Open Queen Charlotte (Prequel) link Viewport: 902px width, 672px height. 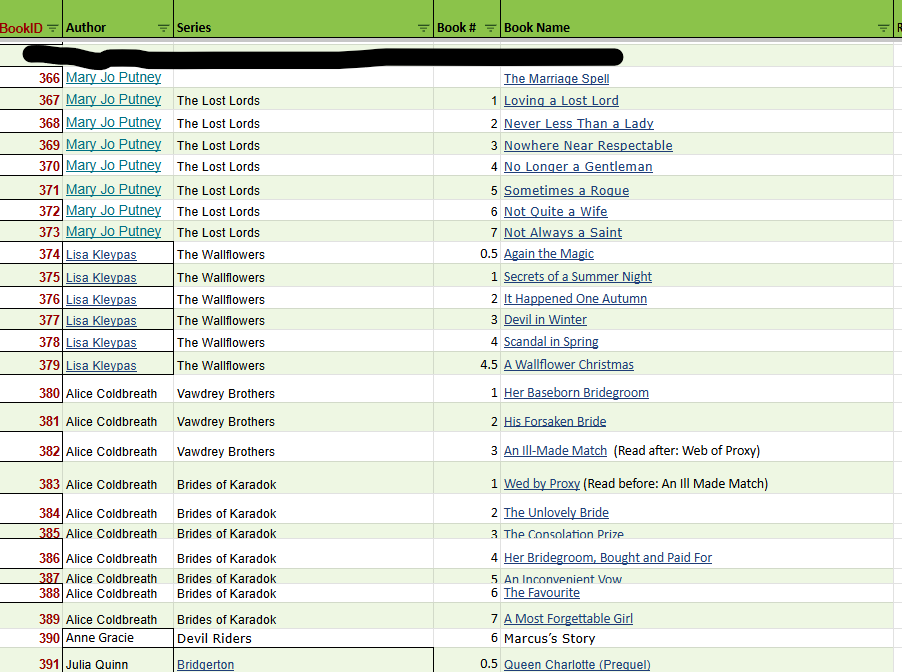point(577,665)
